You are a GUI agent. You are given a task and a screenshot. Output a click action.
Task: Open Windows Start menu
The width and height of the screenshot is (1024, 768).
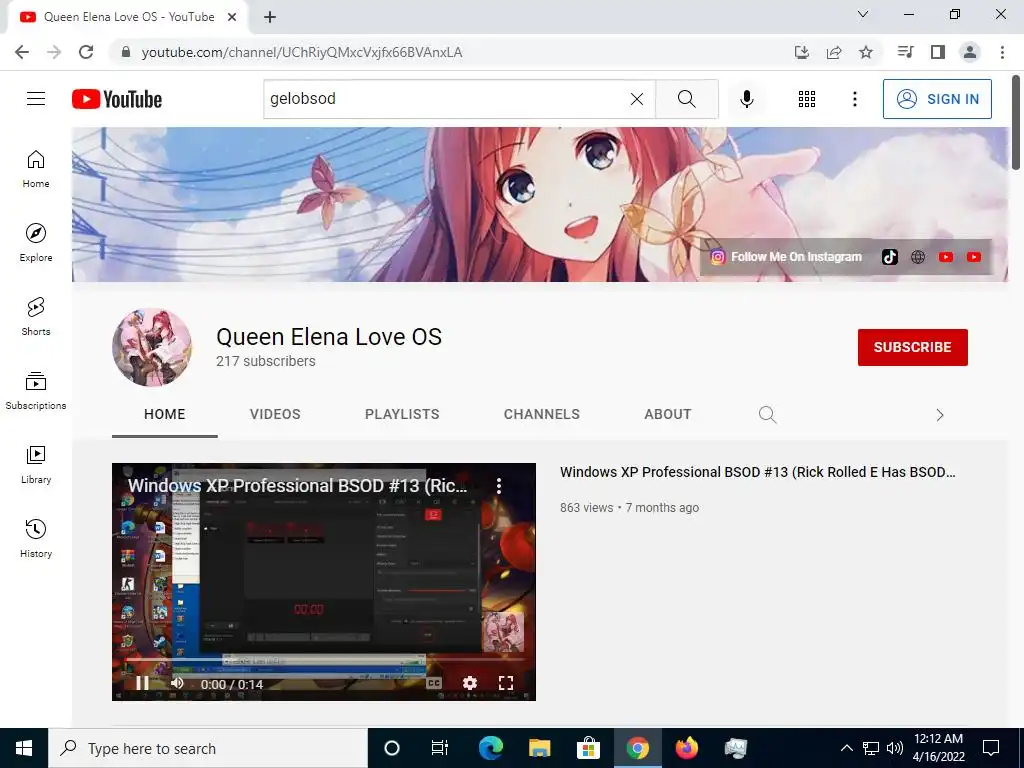[24, 748]
